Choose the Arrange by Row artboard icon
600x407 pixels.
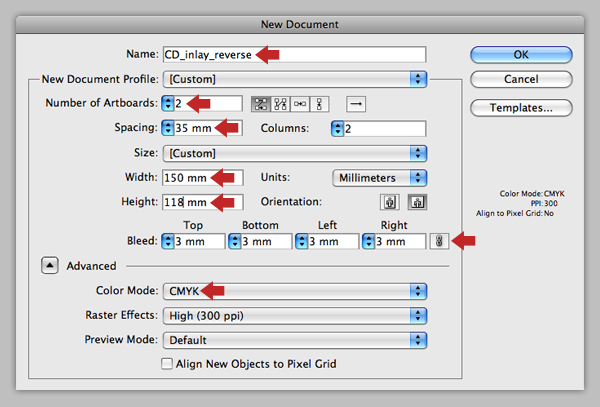tap(300, 104)
